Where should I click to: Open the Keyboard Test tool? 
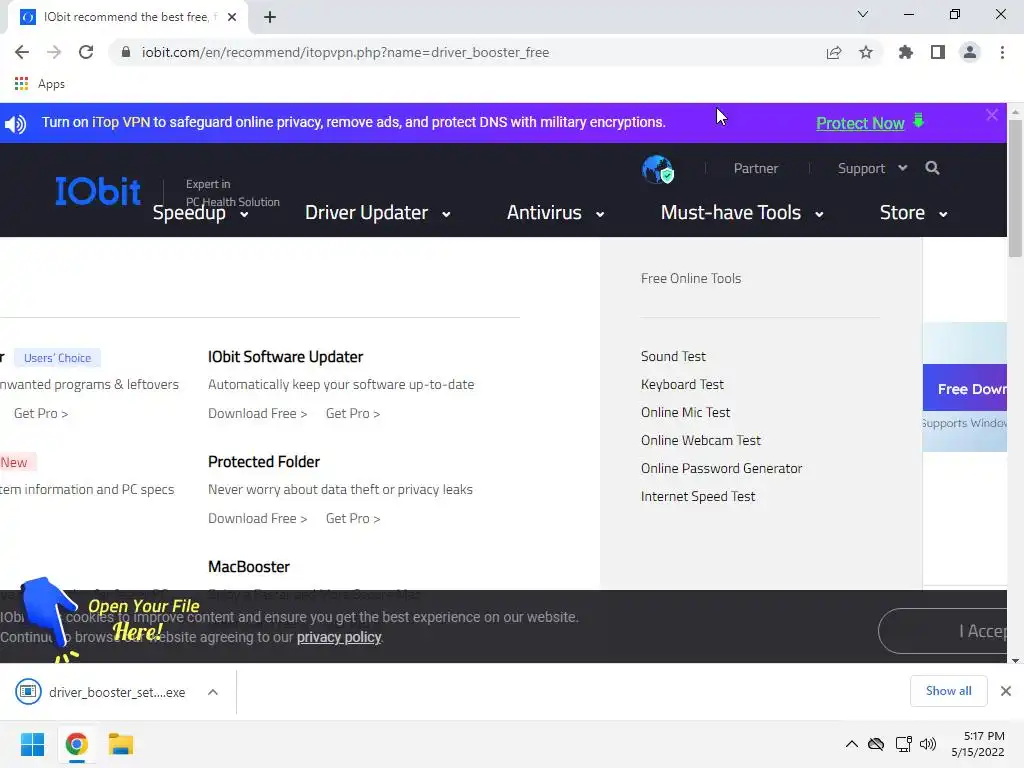[x=682, y=385]
